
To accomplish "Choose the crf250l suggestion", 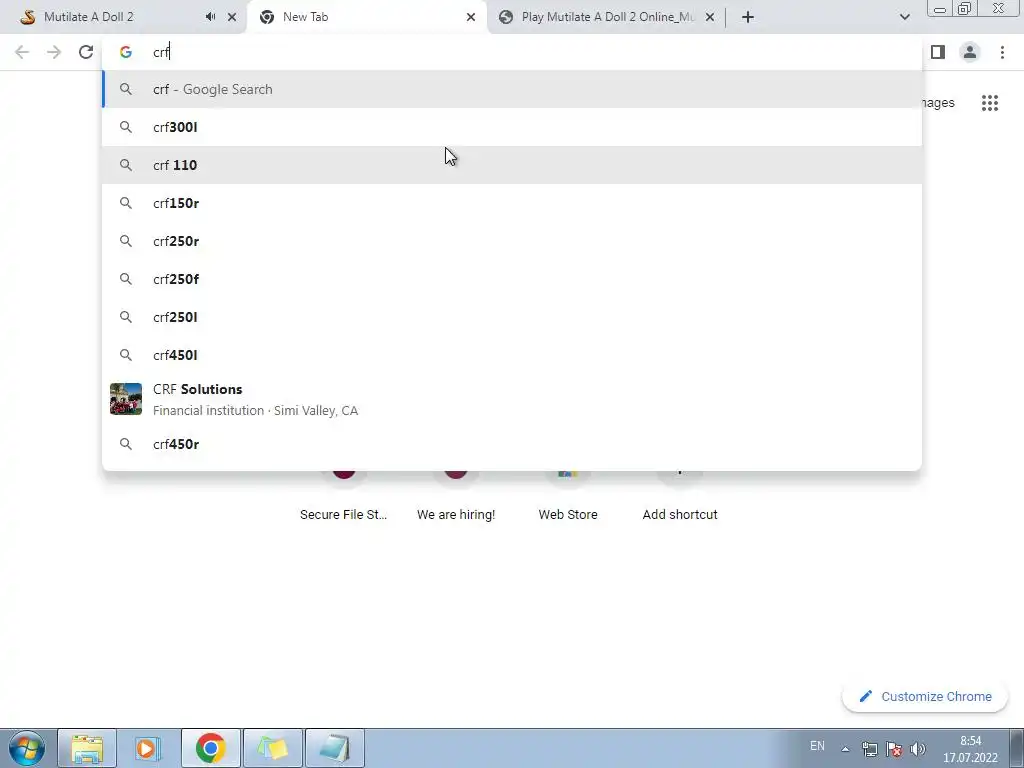I will (x=512, y=317).
